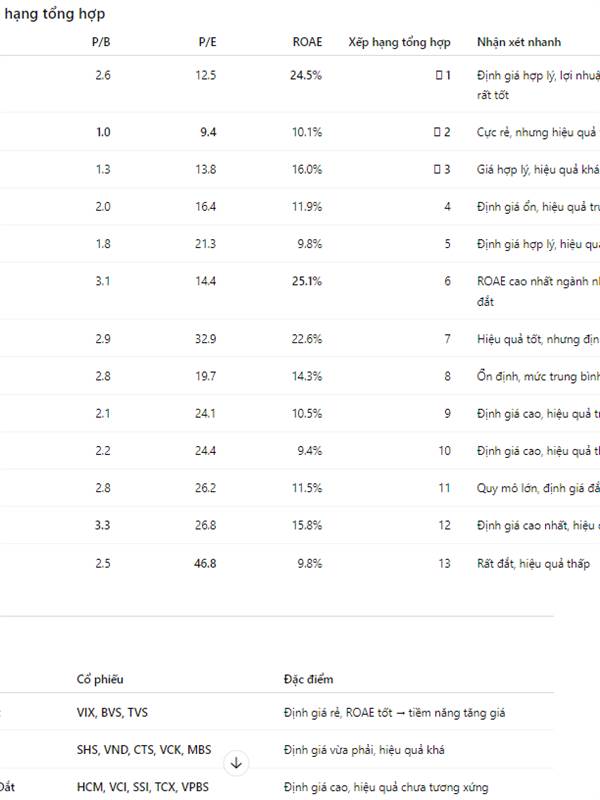
Task: Click the medal icon beside rank 3
Action: tap(437, 169)
